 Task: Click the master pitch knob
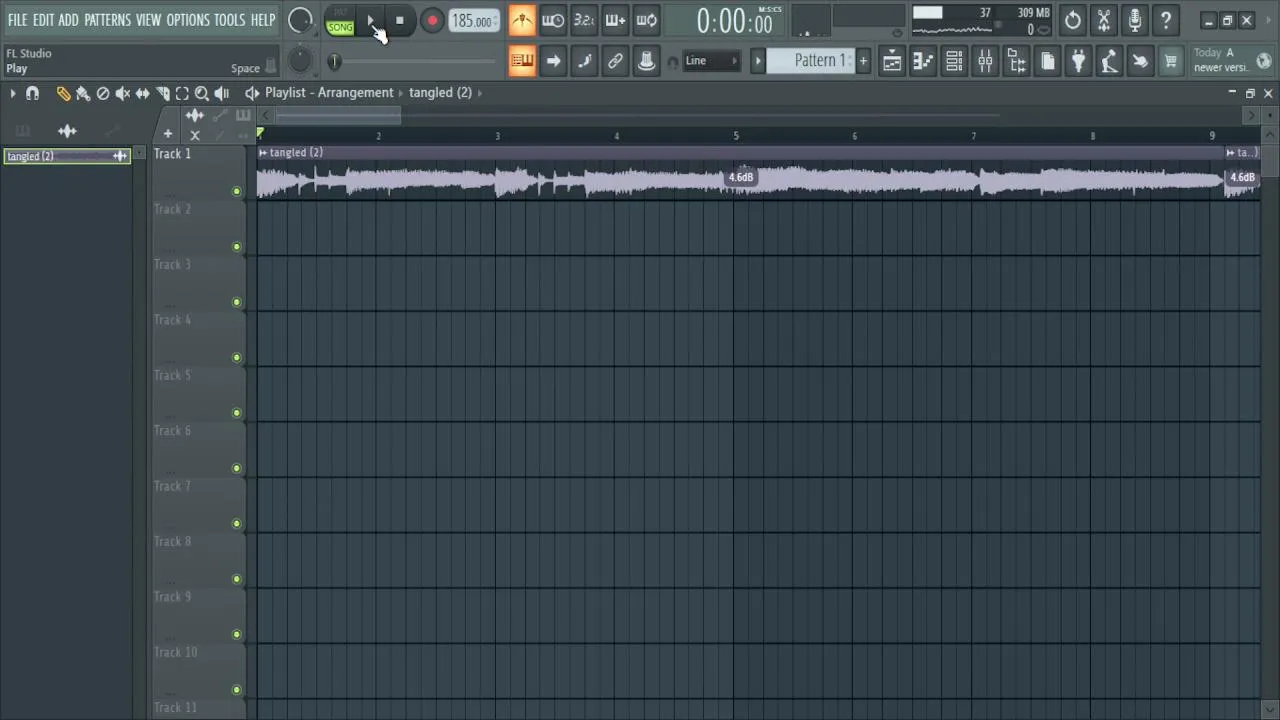click(x=299, y=61)
